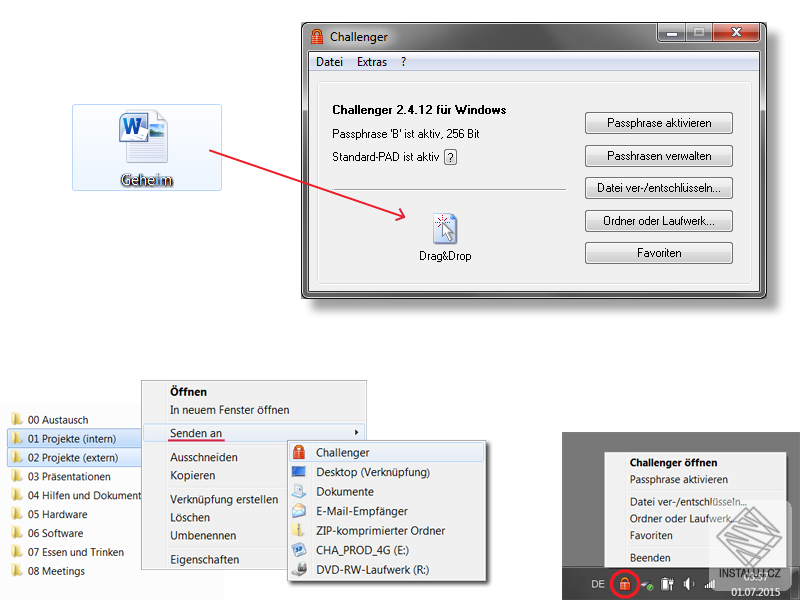Click Passphrase aktivieren button

coord(659,123)
